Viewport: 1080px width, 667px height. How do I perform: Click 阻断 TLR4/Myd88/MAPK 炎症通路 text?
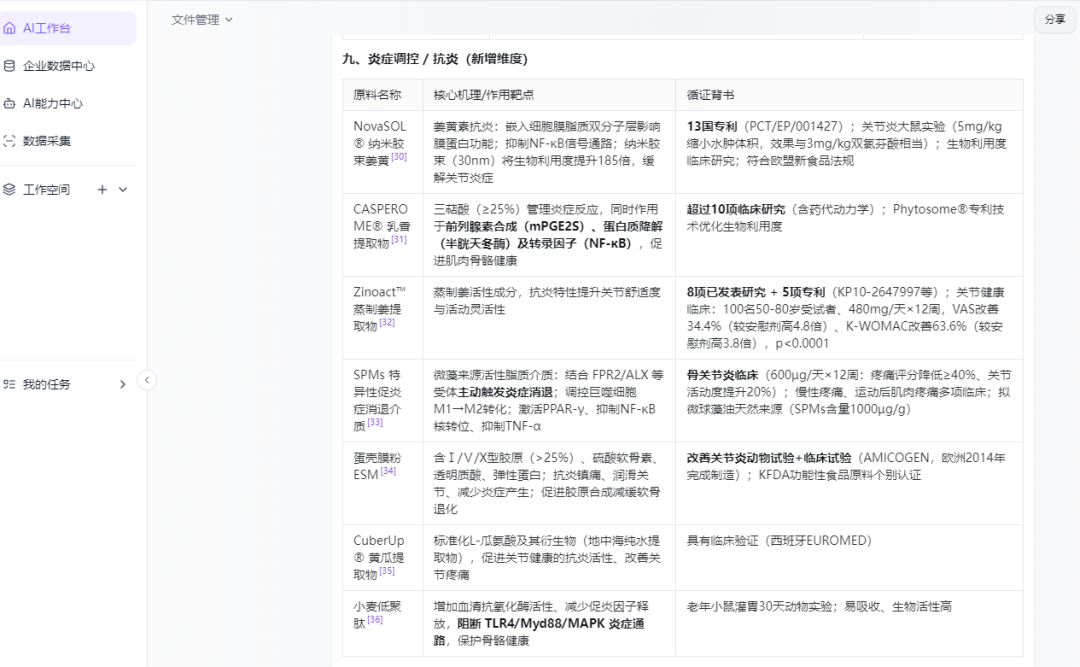tap(541, 632)
